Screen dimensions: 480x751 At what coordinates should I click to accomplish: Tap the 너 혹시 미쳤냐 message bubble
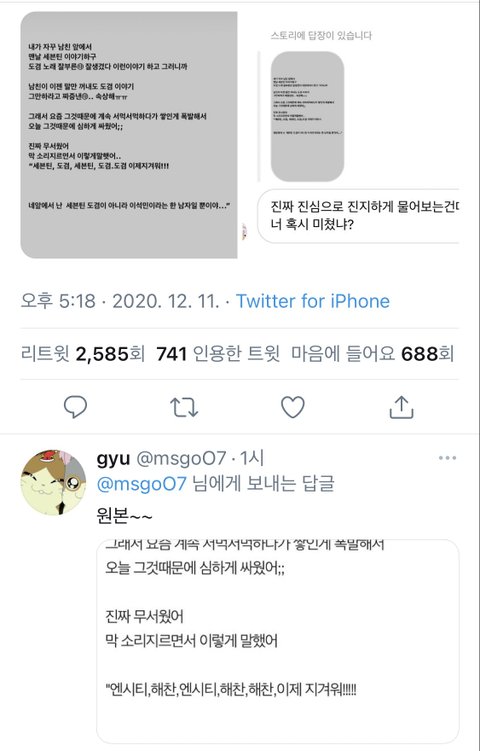click(358, 216)
